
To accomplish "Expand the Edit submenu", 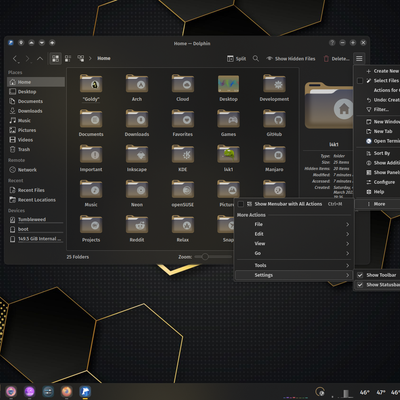I will click(x=294, y=234).
